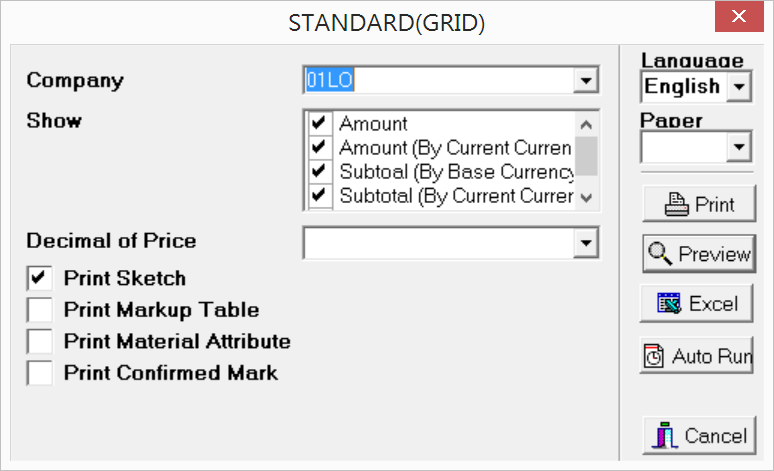Viewport: 774px width, 471px height.
Task: Enable Print Material Attribute checkbox
Action: coord(39,341)
